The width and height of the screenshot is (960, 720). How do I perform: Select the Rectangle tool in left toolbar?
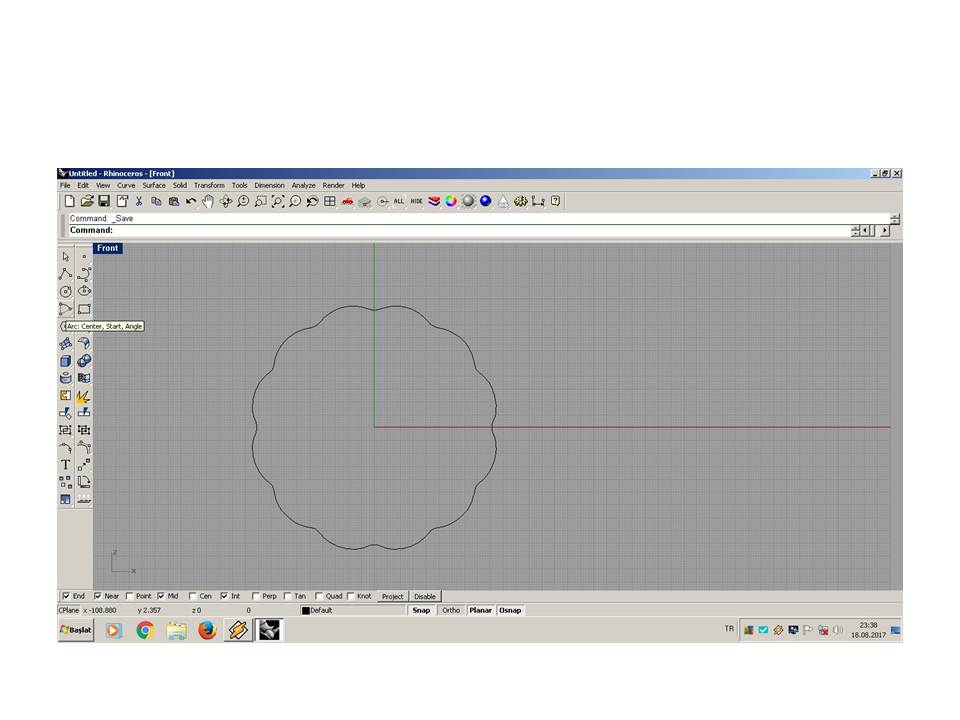84,309
